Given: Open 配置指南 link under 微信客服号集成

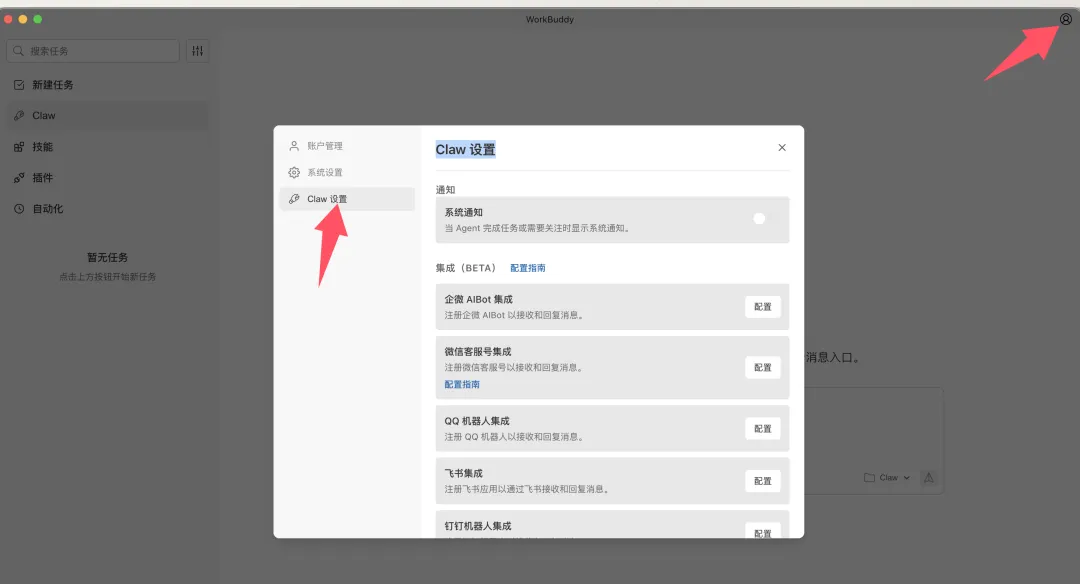Looking at the screenshot, I should (x=461, y=384).
